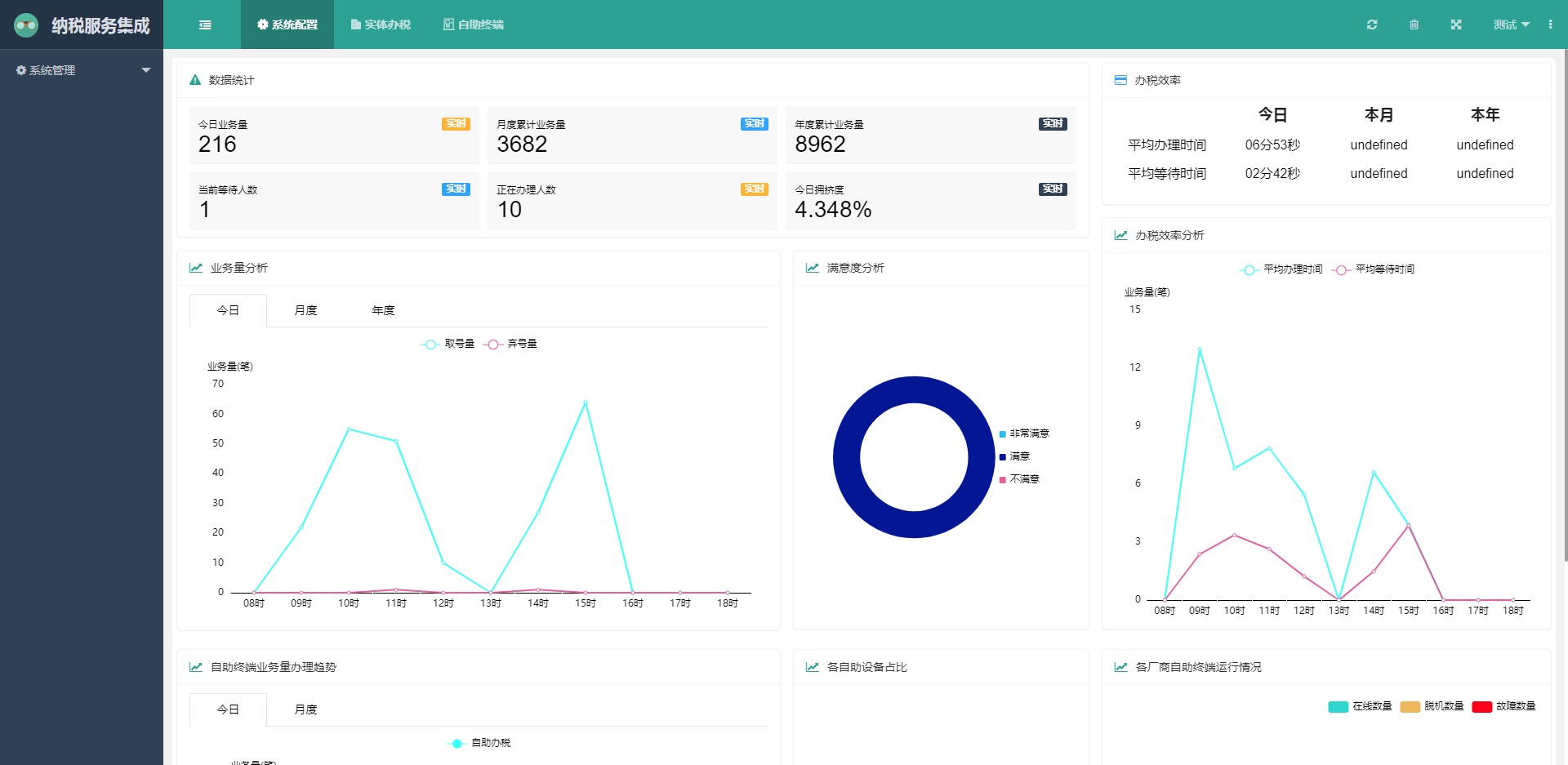Toggle fullscreen using the expand icon
This screenshot has height=765, width=1568.
coord(1455,25)
